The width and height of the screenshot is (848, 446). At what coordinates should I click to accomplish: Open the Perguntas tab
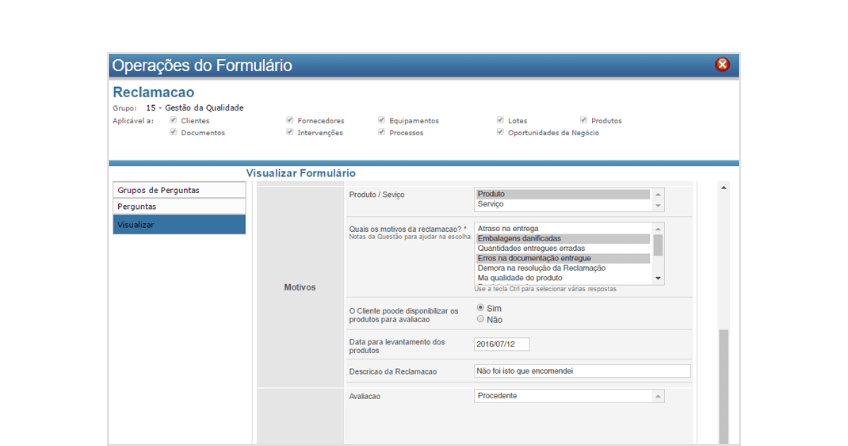(179, 207)
